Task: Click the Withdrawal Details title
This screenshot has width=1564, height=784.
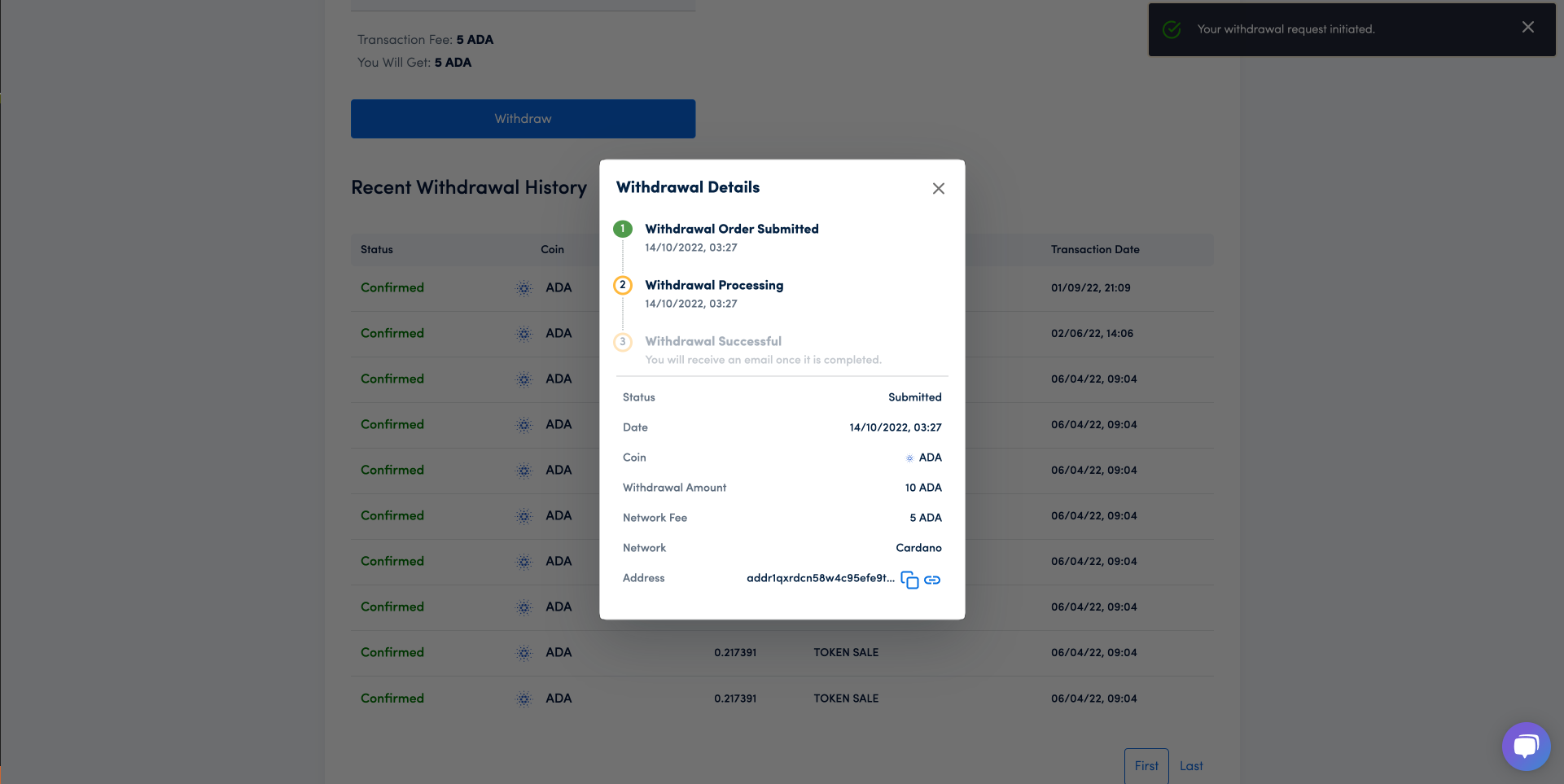Action: [x=688, y=187]
